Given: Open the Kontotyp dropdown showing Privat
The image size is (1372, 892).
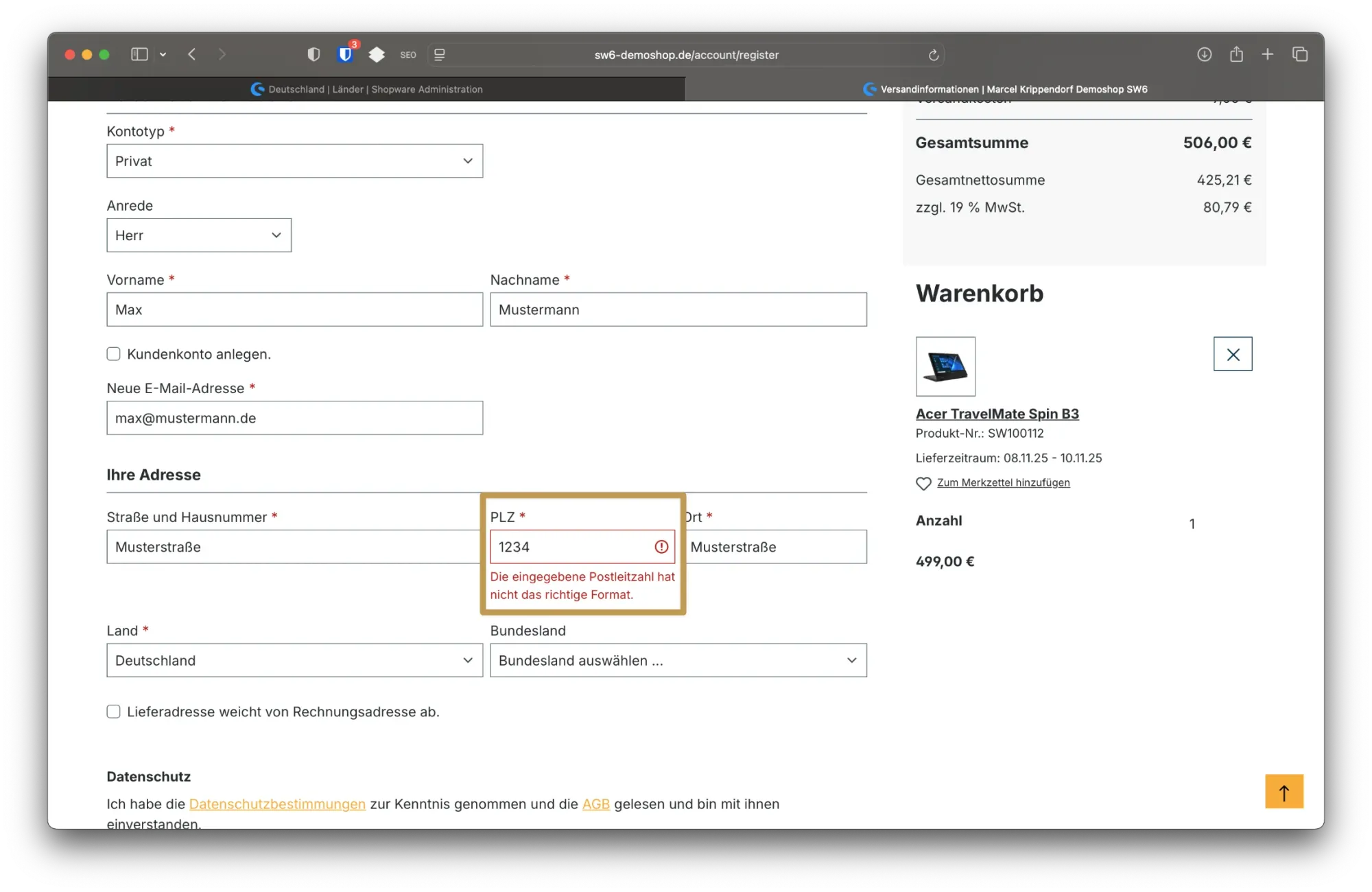Looking at the screenshot, I should 294,161.
